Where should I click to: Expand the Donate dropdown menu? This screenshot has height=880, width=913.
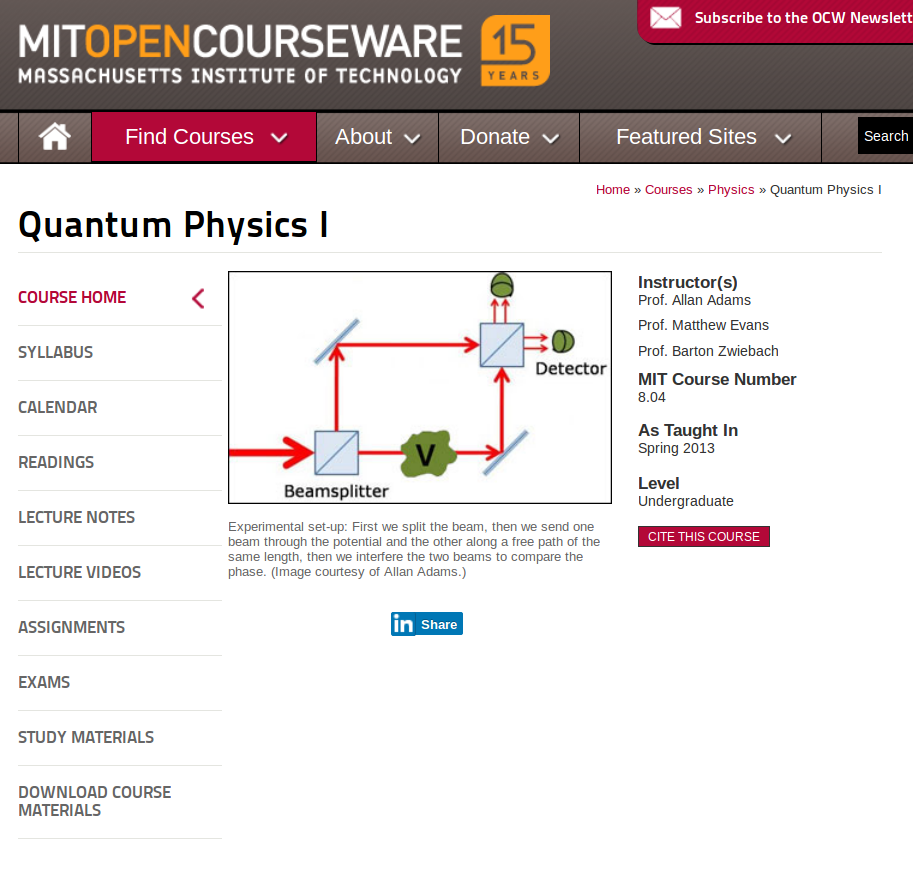tap(509, 137)
